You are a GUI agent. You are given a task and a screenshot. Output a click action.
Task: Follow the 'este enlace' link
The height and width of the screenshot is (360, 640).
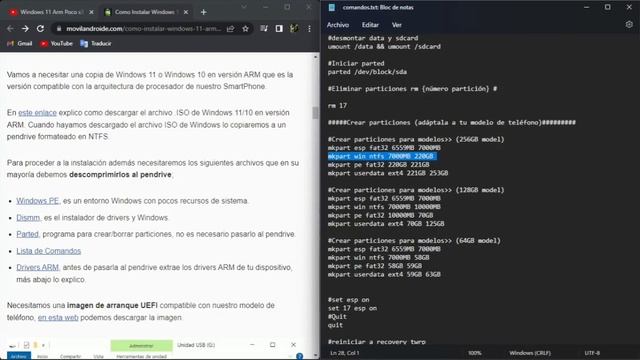click(37, 113)
